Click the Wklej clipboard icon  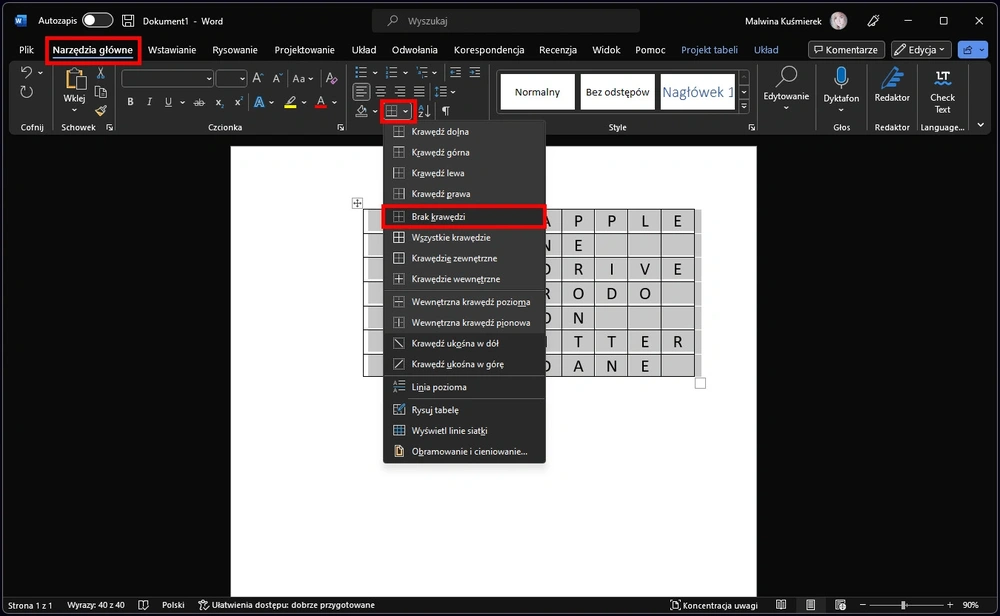[x=75, y=79]
